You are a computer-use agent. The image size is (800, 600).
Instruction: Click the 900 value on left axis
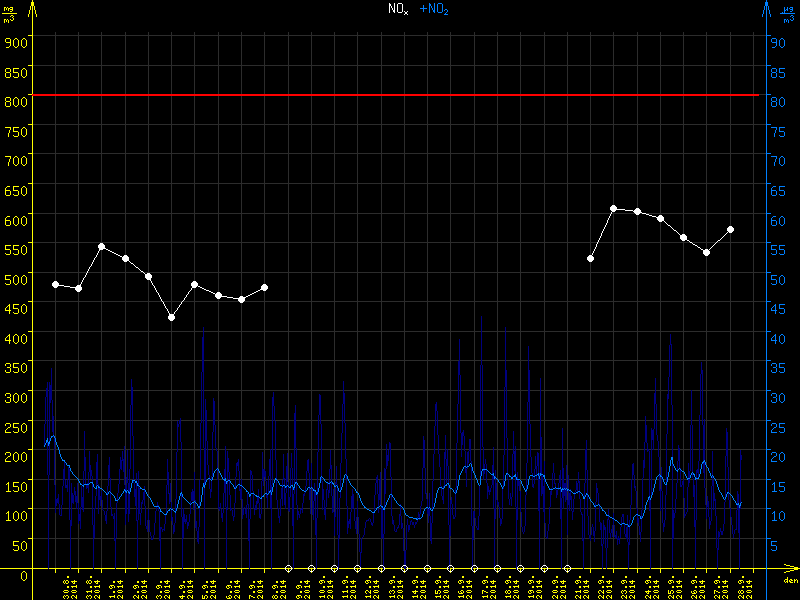pyautogui.click(x=16, y=41)
